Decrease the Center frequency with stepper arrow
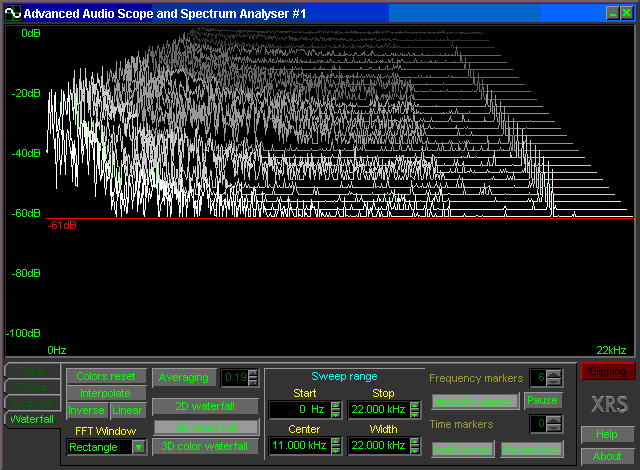This screenshot has height=470, width=640. 335,449
